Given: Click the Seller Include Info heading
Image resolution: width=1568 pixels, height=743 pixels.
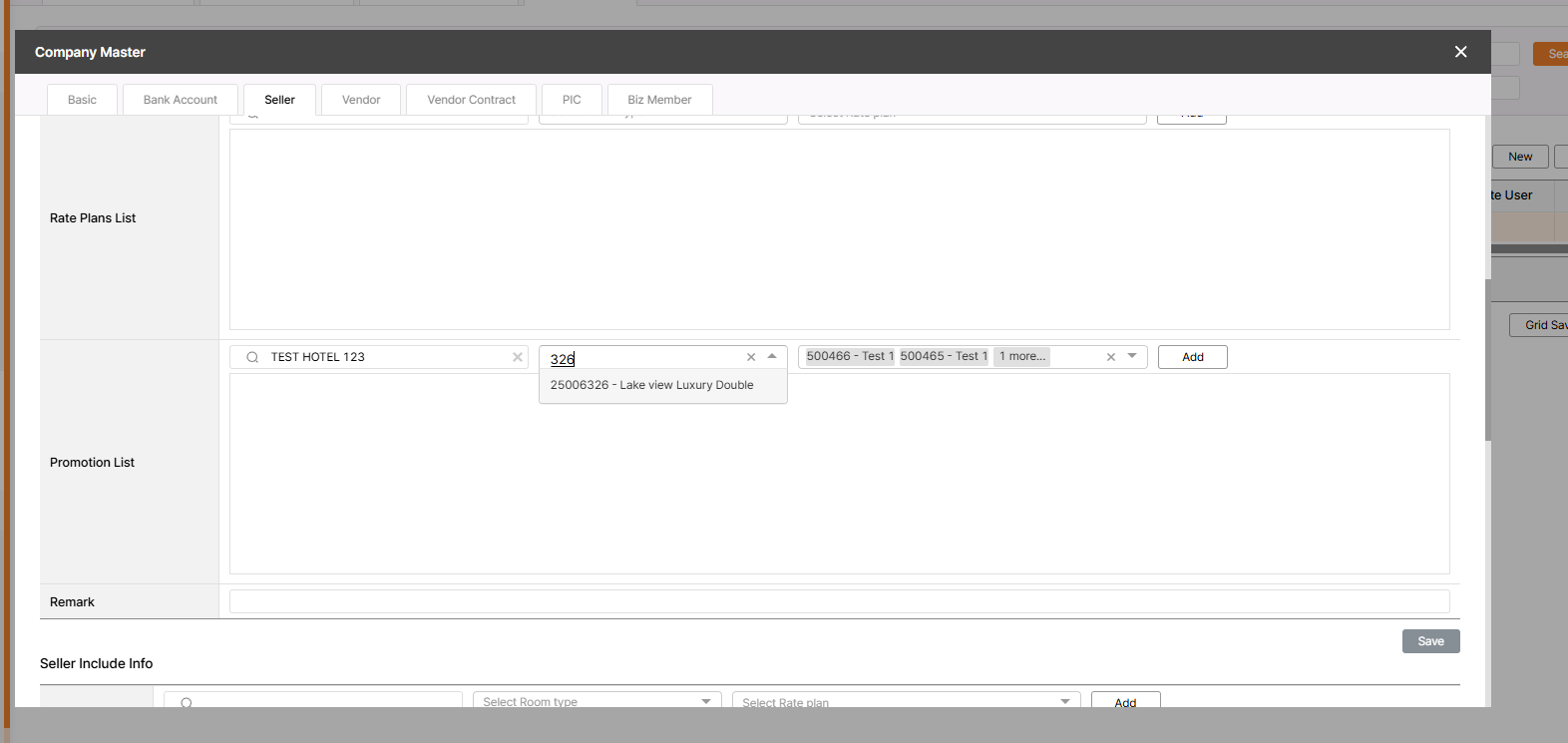Looking at the screenshot, I should 97,663.
